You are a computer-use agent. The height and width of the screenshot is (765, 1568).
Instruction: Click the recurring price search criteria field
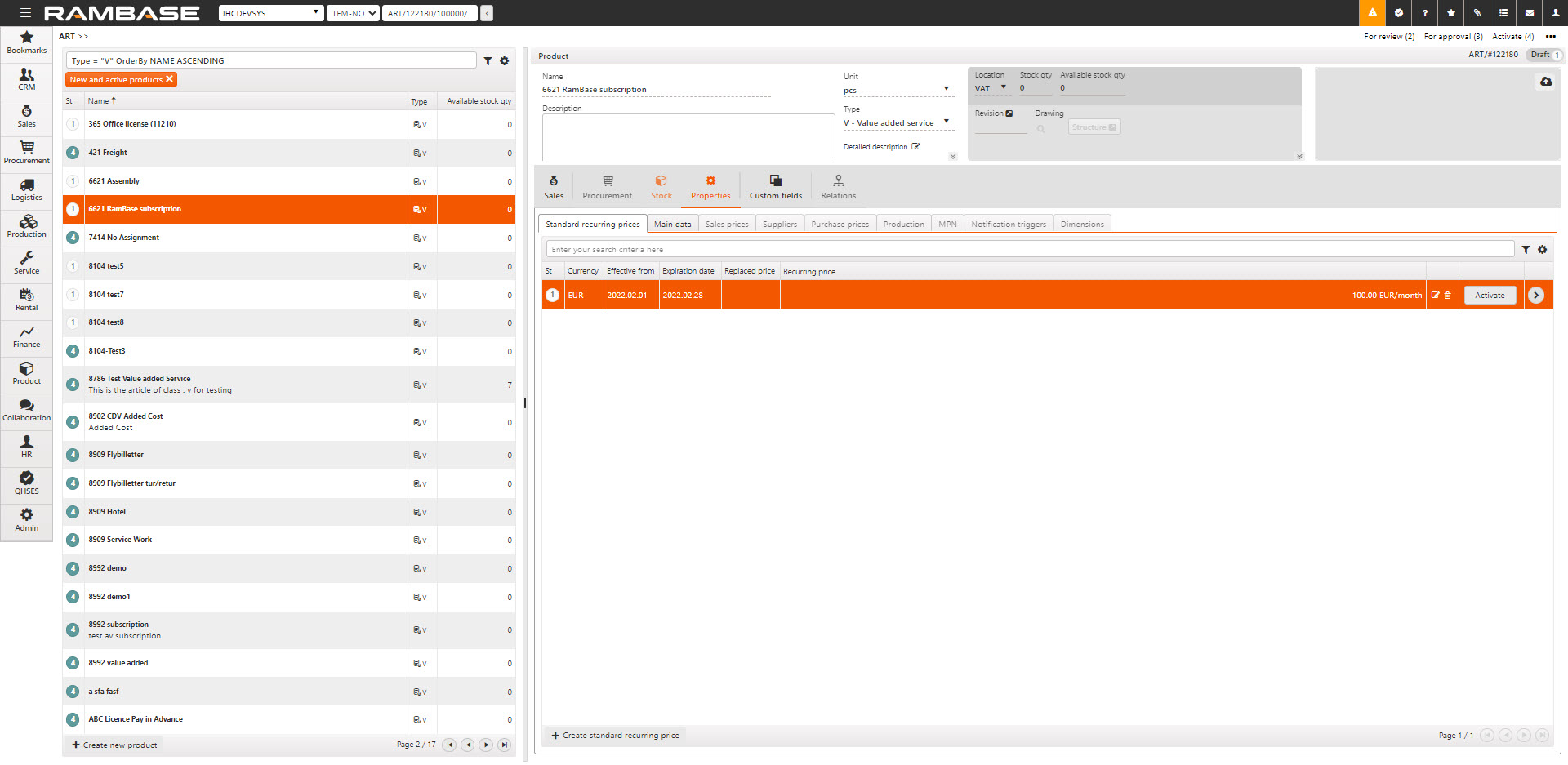pyautogui.click(x=1029, y=250)
